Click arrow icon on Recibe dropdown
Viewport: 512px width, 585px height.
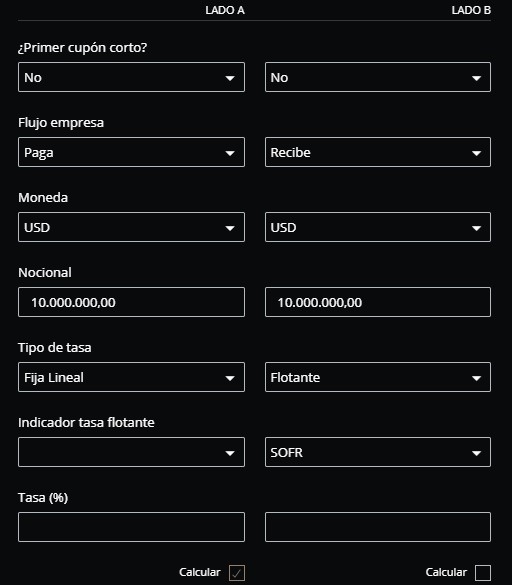click(476, 153)
